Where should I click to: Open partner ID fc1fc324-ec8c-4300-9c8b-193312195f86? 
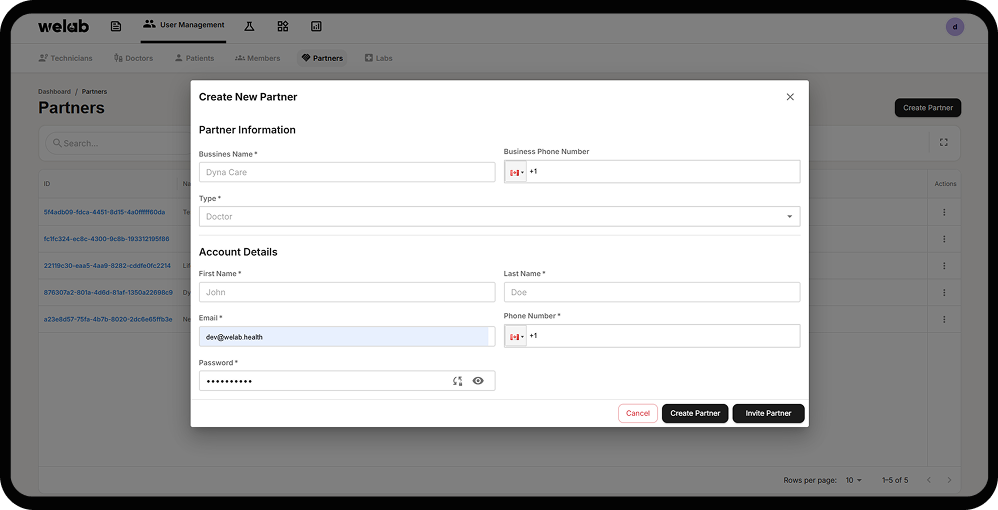point(106,239)
